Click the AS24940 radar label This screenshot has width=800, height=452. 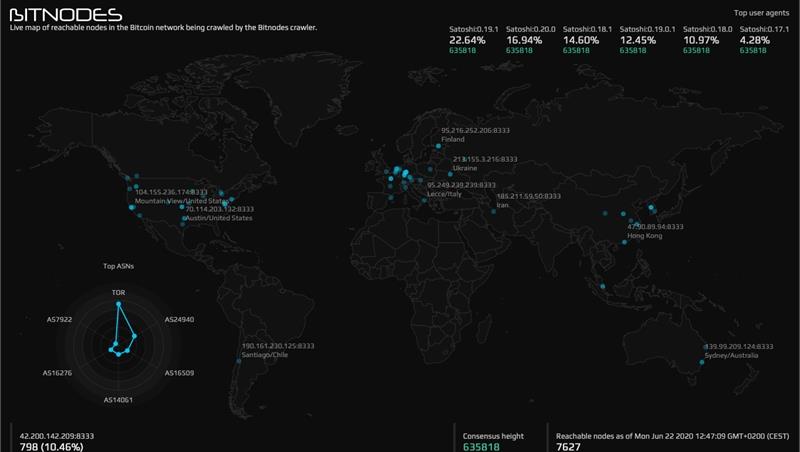coord(179,319)
